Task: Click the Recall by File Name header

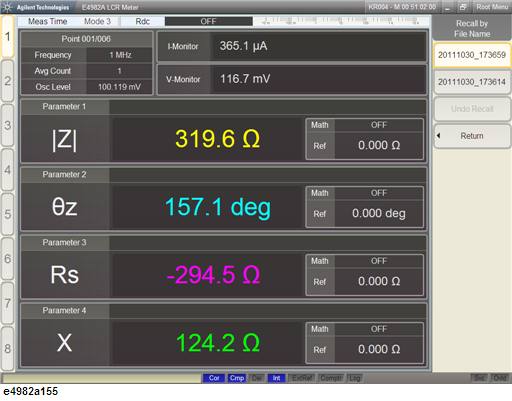Action: tap(472, 29)
